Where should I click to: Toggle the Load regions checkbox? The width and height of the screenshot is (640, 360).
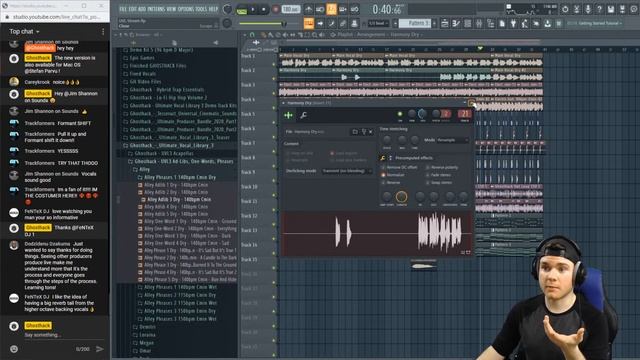click(x=332, y=153)
